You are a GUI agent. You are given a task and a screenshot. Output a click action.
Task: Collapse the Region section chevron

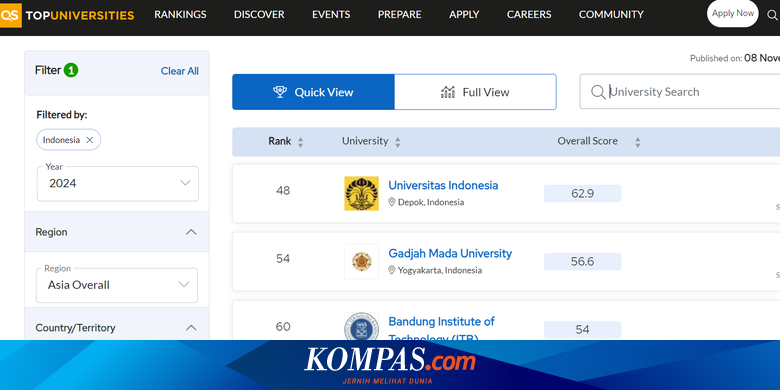click(x=191, y=232)
